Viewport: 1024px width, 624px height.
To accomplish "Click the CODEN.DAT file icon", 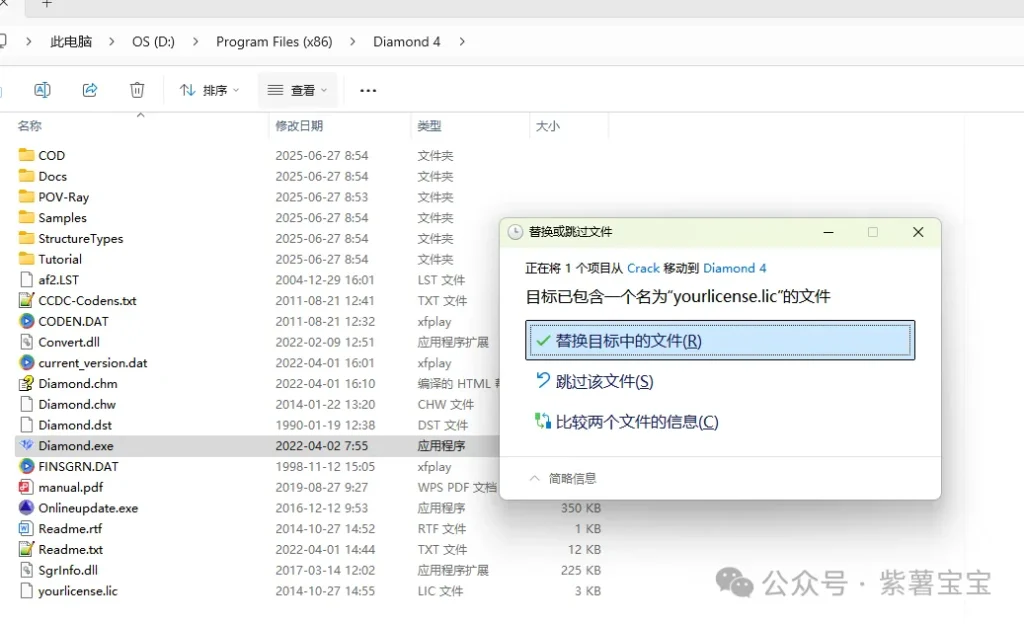I will coord(27,321).
